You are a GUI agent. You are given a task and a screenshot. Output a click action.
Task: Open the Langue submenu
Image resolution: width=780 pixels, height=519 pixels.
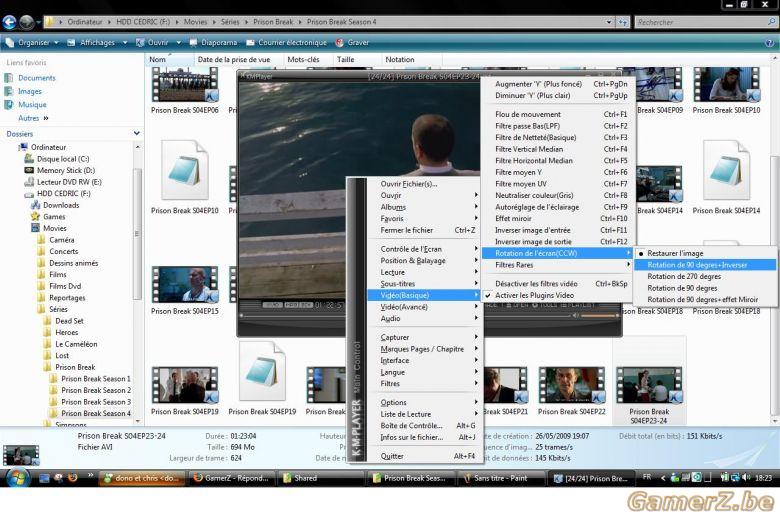pos(423,372)
